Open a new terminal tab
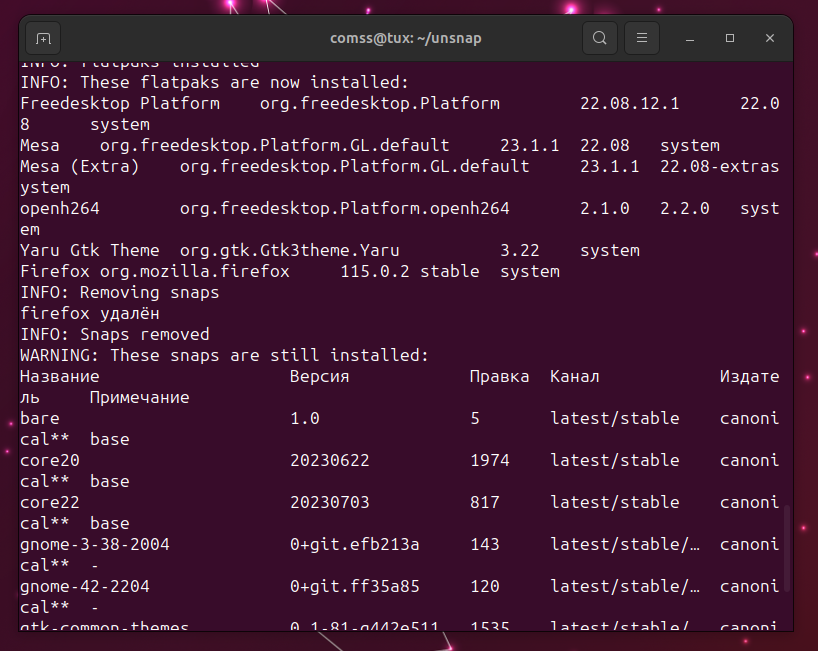This screenshot has width=818, height=651. pos(42,39)
